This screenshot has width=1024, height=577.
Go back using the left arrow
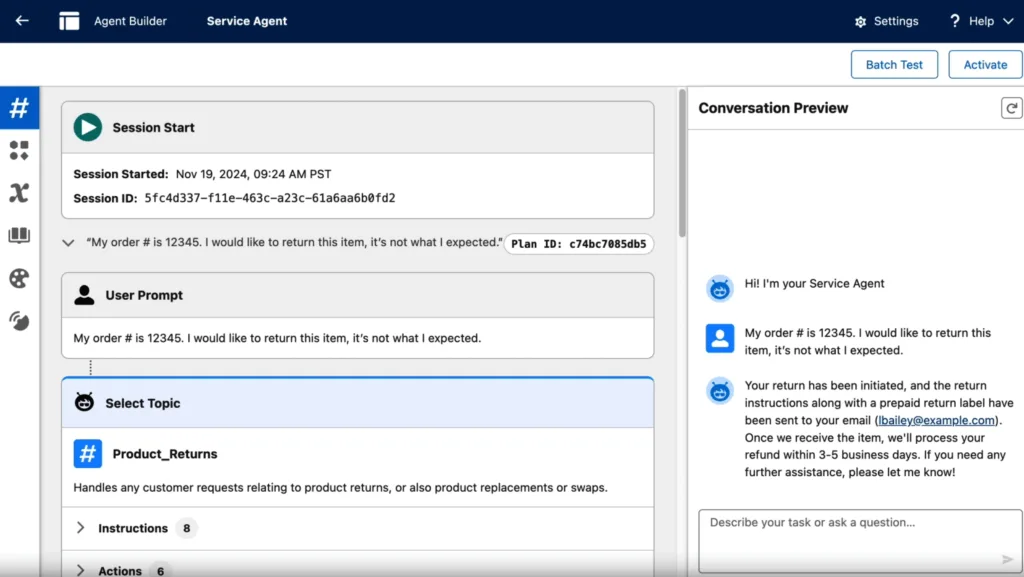(22, 21)
